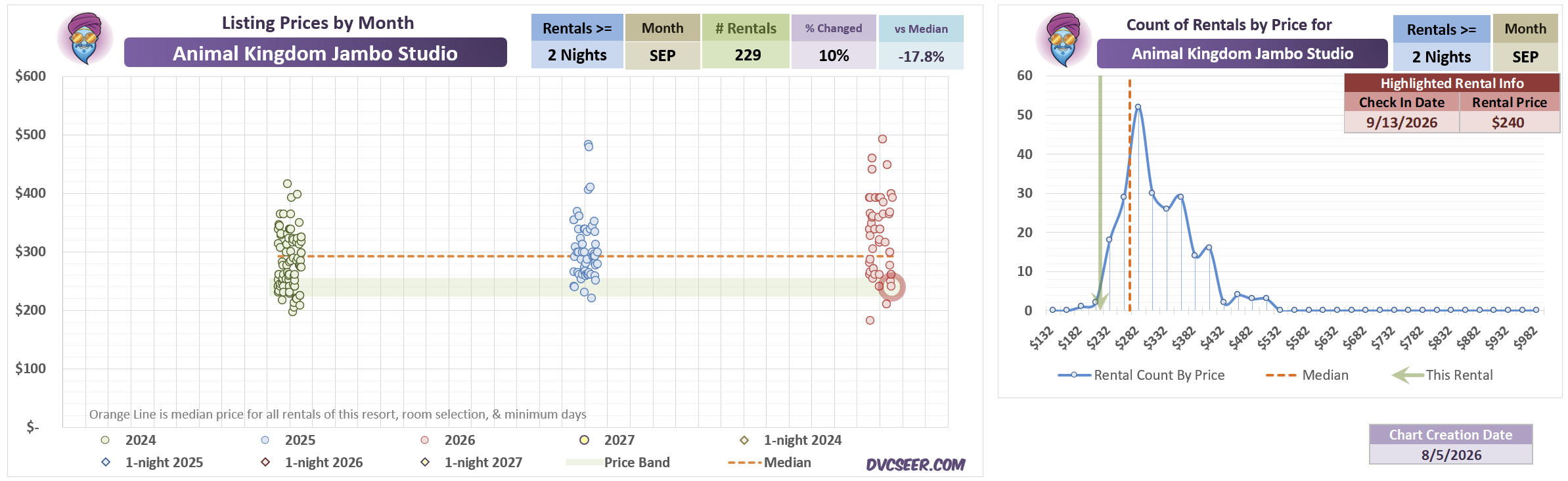Click the This Rental green arrow legend icon

(1408, 375)
